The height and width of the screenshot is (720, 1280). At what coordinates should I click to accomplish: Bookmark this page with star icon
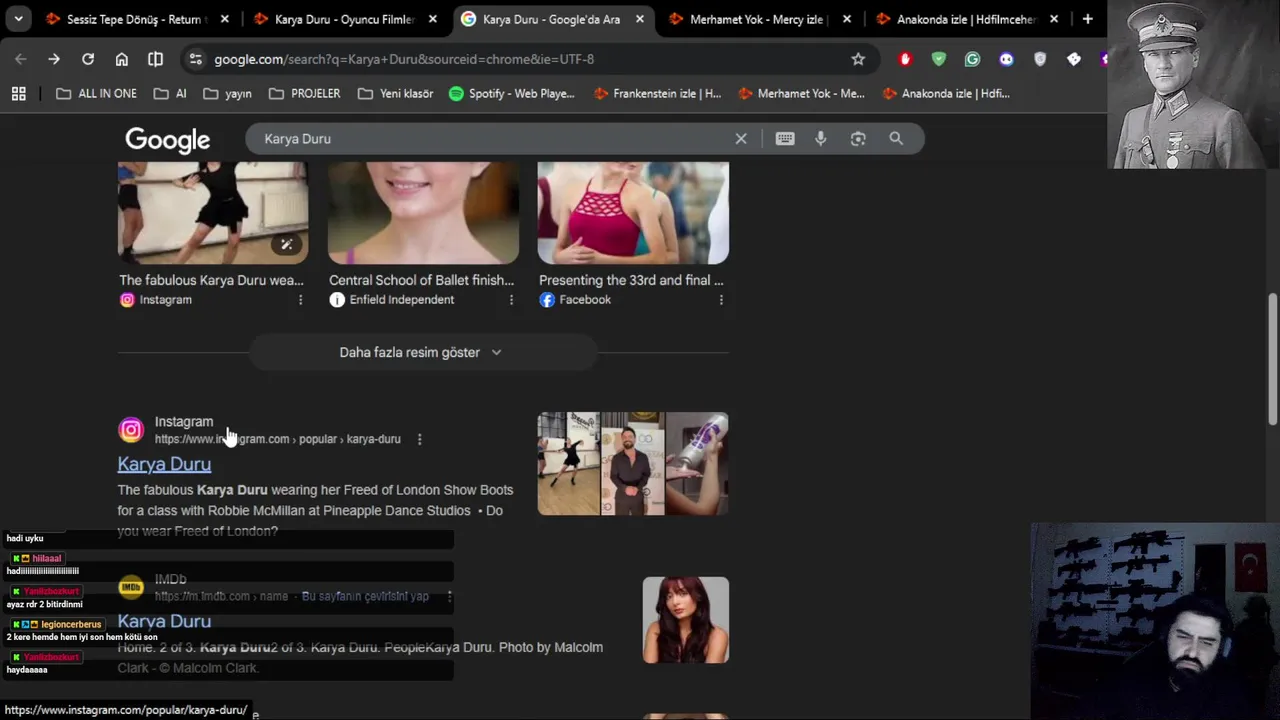tap(858, 59)
